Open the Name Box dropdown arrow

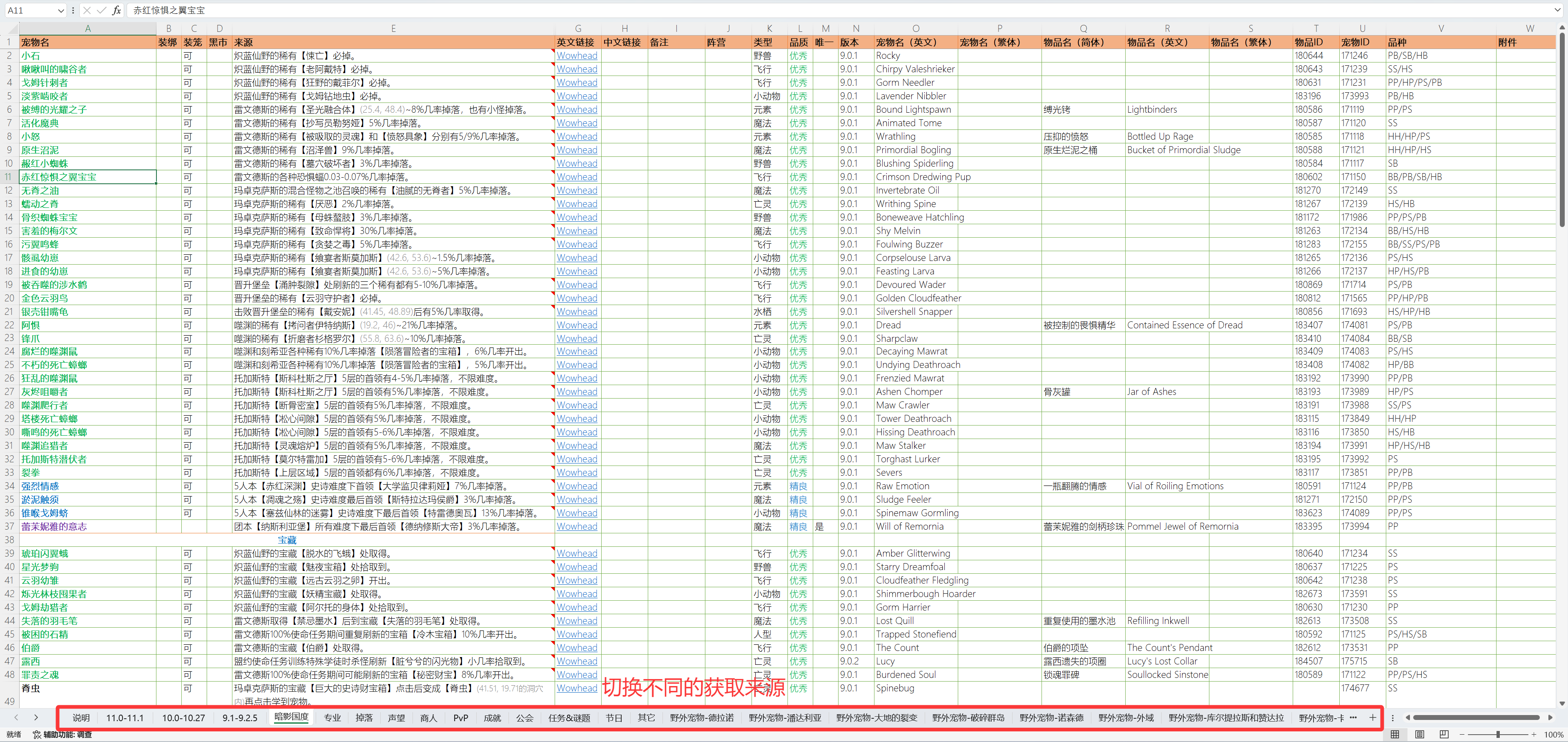[60, 10]
